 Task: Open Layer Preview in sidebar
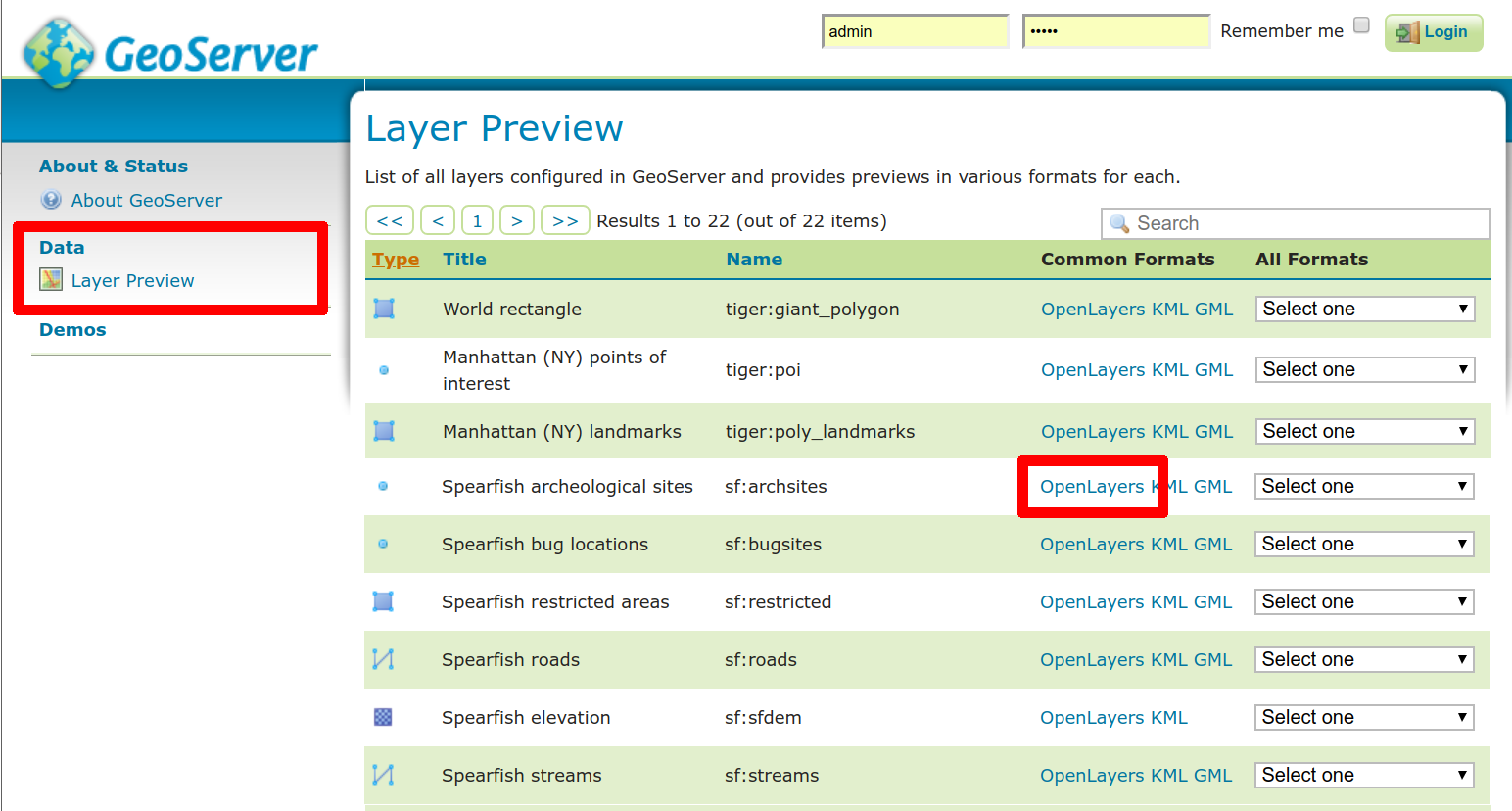pyautogui.click(x=133, y=280)
